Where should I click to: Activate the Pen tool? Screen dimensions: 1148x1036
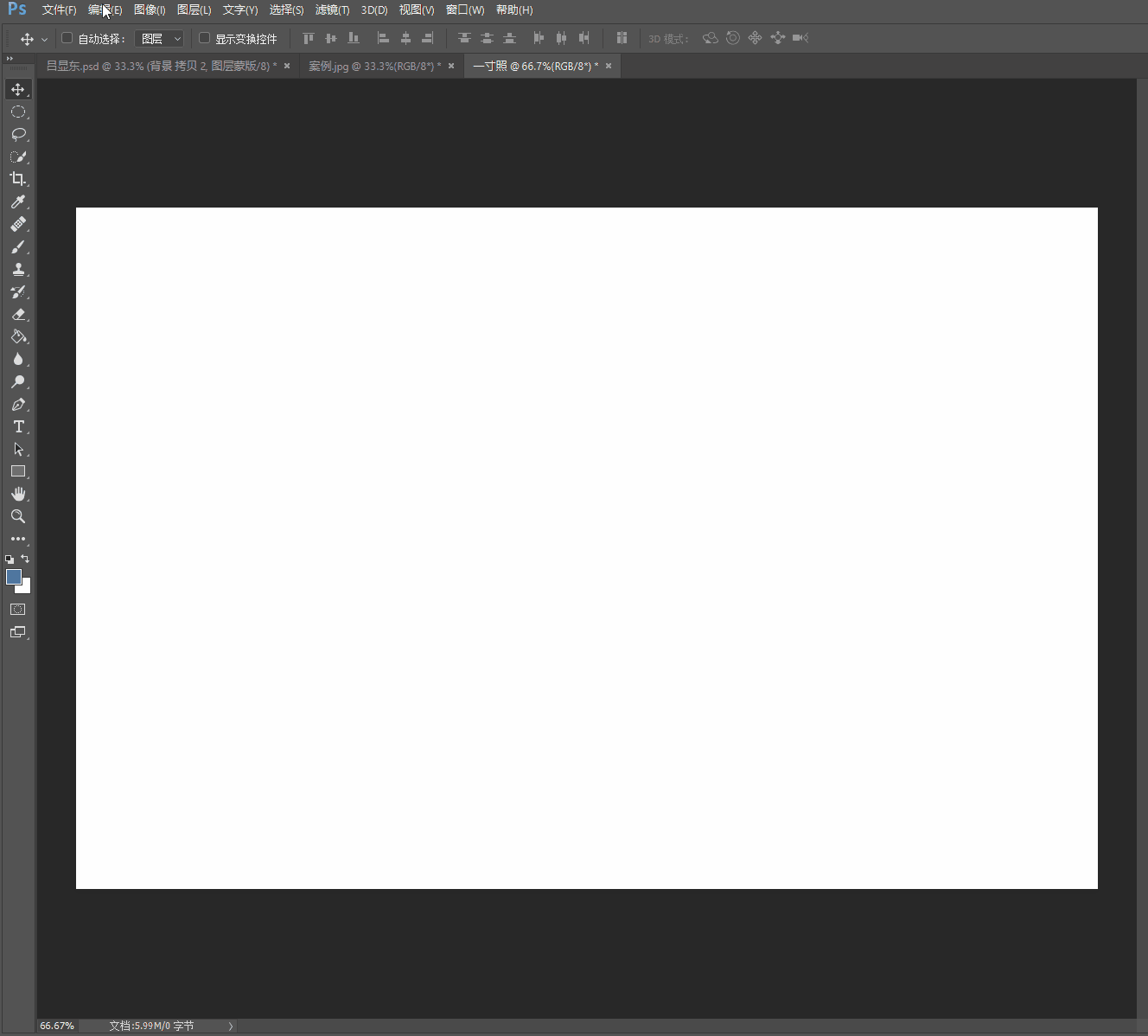click(18, 404)
